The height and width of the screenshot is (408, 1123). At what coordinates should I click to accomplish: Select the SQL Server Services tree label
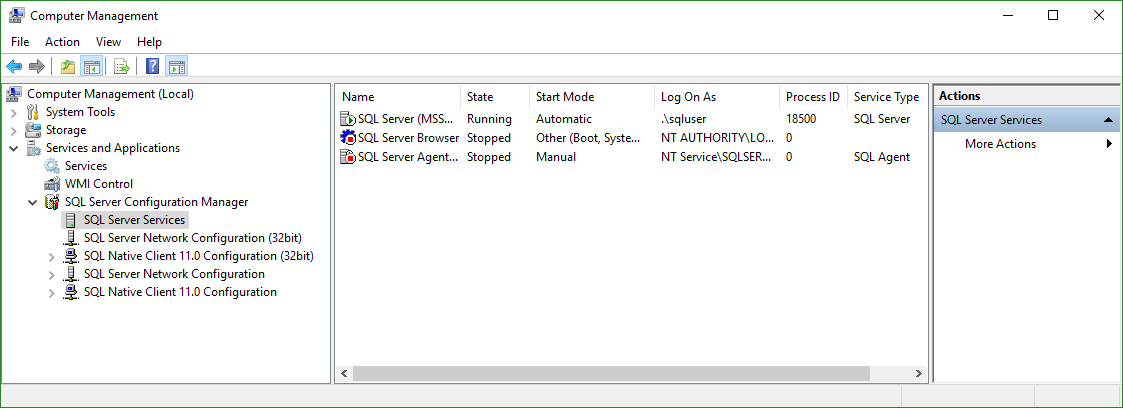pos(135,220)
